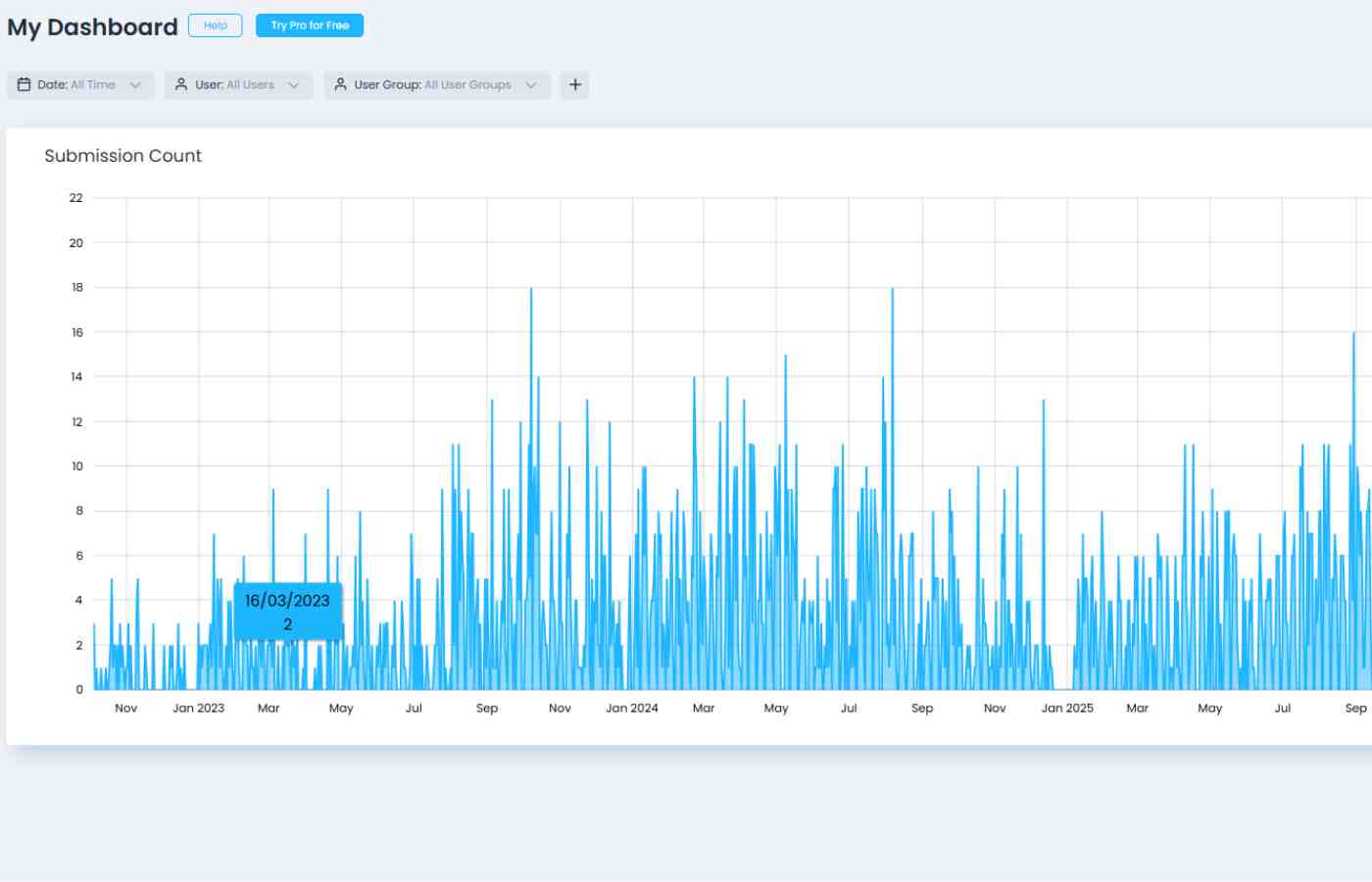Click the Submission Count chart title

click(x=122, y=156)
